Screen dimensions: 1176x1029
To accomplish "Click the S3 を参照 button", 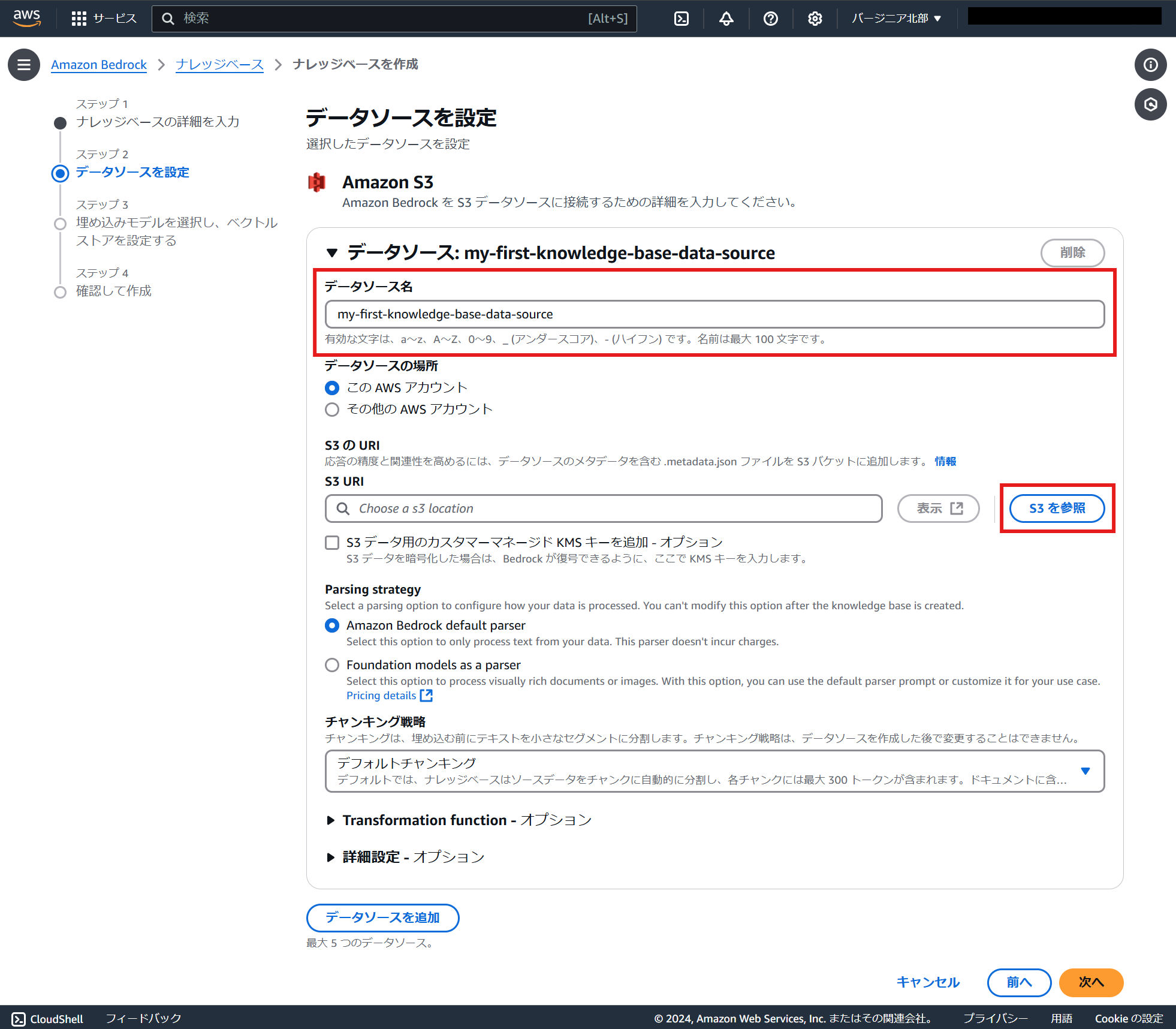I will coord(1057,509).
